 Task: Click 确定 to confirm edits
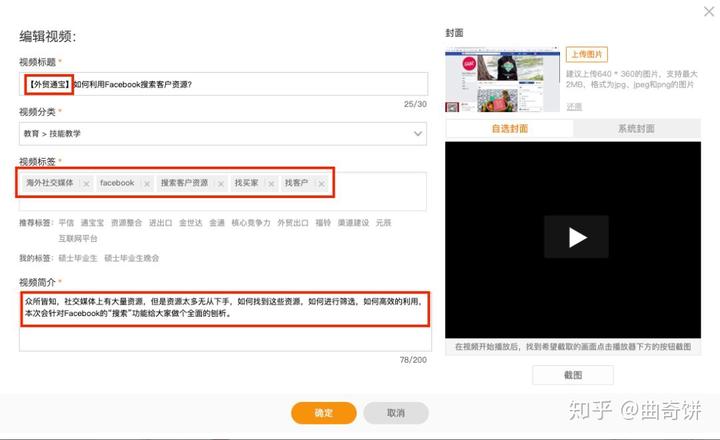(x=324, y=412)
